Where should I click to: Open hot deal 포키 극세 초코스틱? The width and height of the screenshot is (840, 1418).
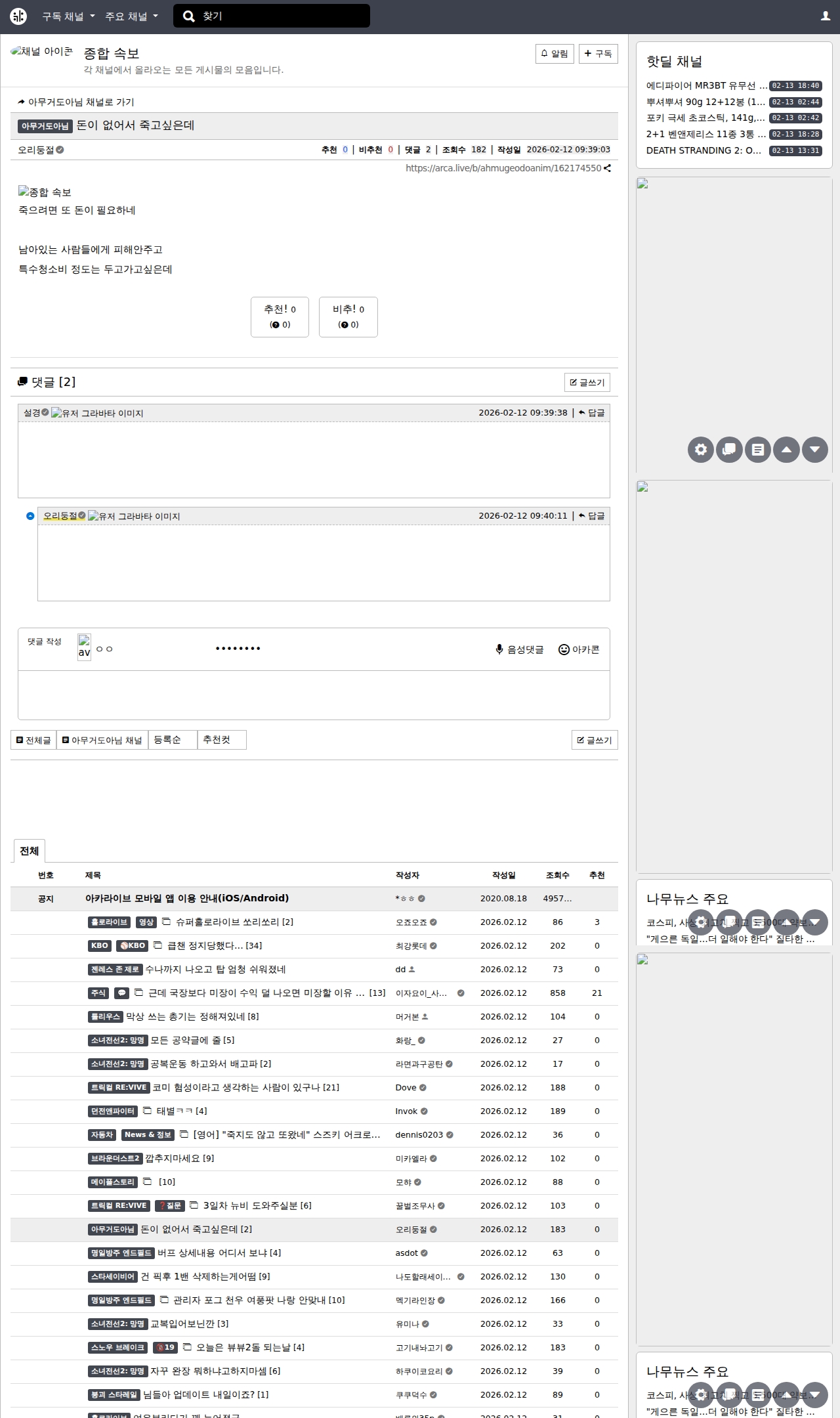pyautogui.click(x=706, y=118)
